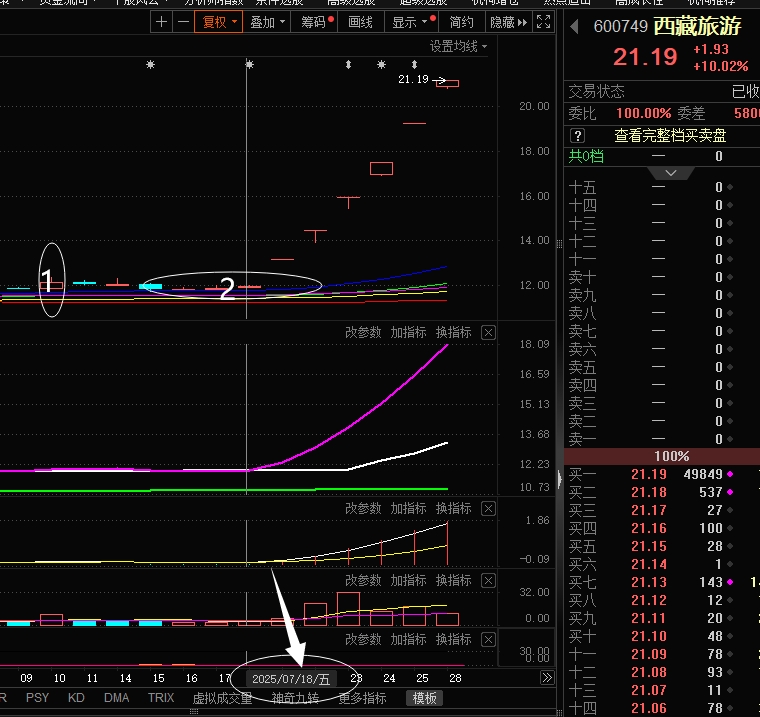760x717 pixels.
Task: Close the top indicator panel with X
Action: point(488,333)
